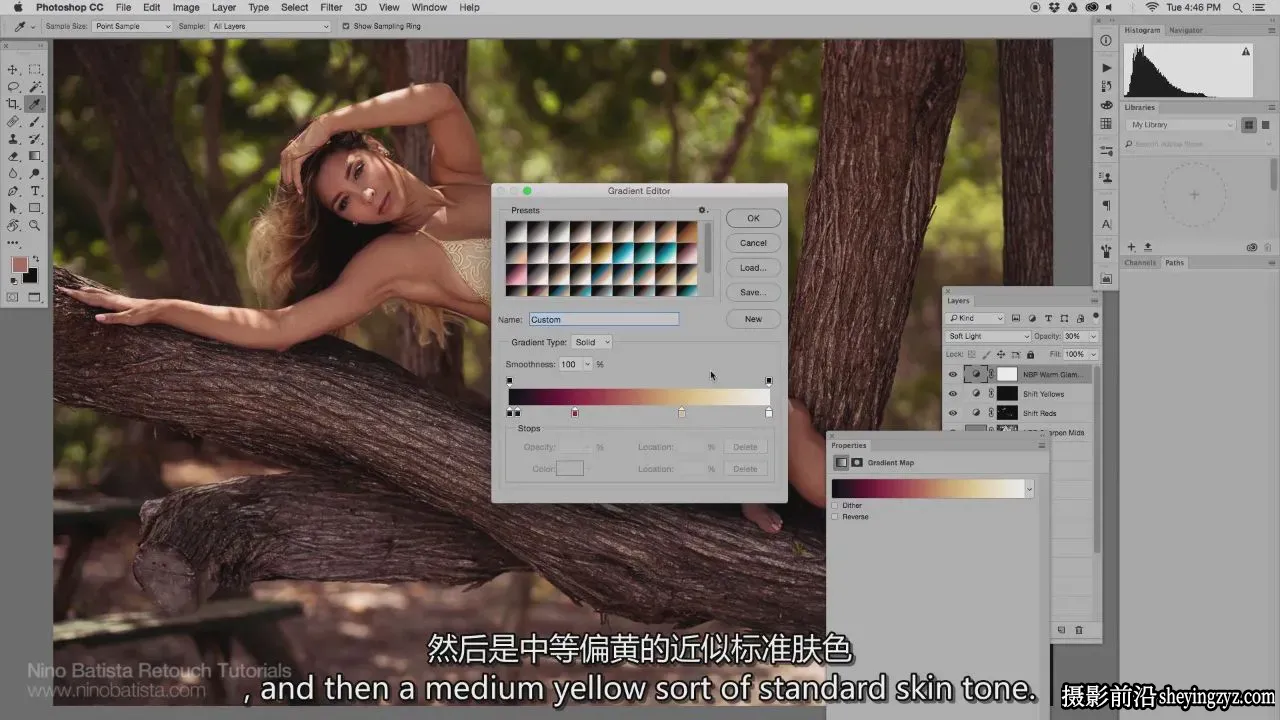Viewport: 1280px width, 720px height.
Task: Select the Zoom tool
Action: click(35, 226)
